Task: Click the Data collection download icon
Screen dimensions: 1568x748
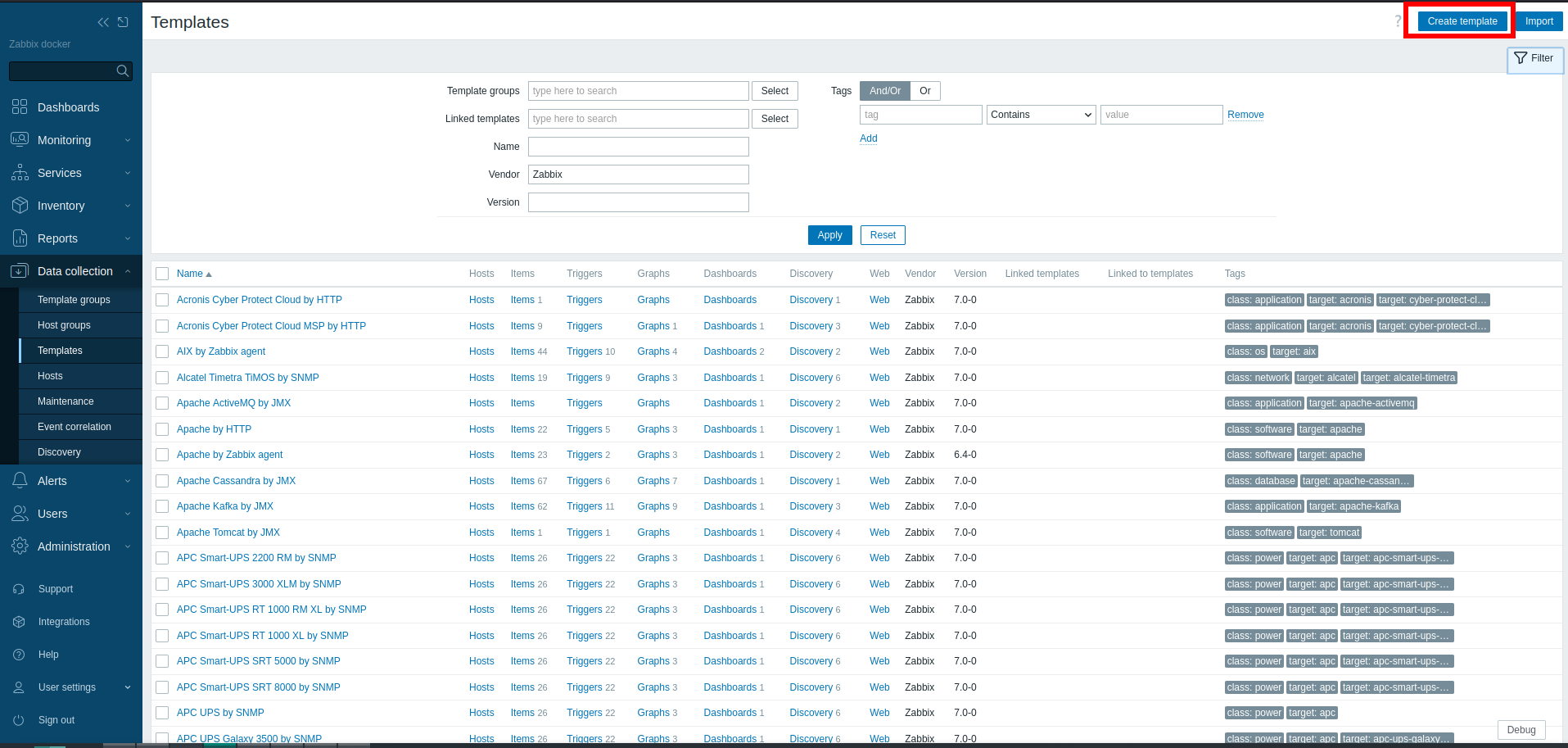Action: (x=20, y=271)
